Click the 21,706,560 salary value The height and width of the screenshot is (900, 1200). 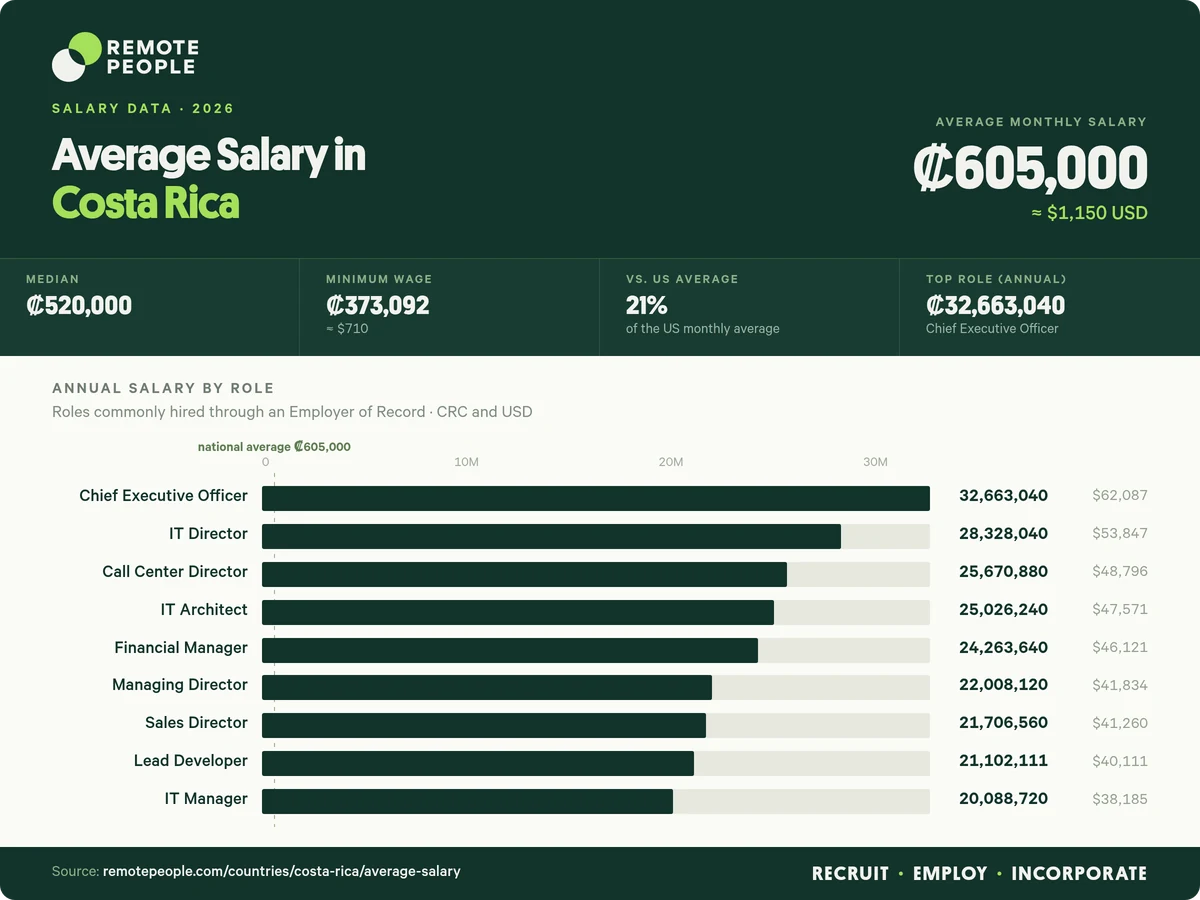(1003, 723)
